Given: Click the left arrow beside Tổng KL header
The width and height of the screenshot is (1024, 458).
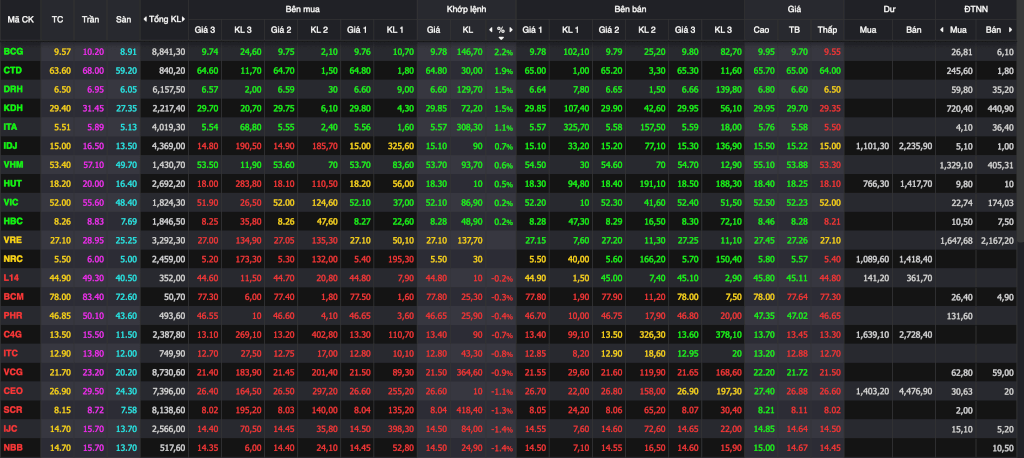Looking at the screenshot, I should coord(145,19).
